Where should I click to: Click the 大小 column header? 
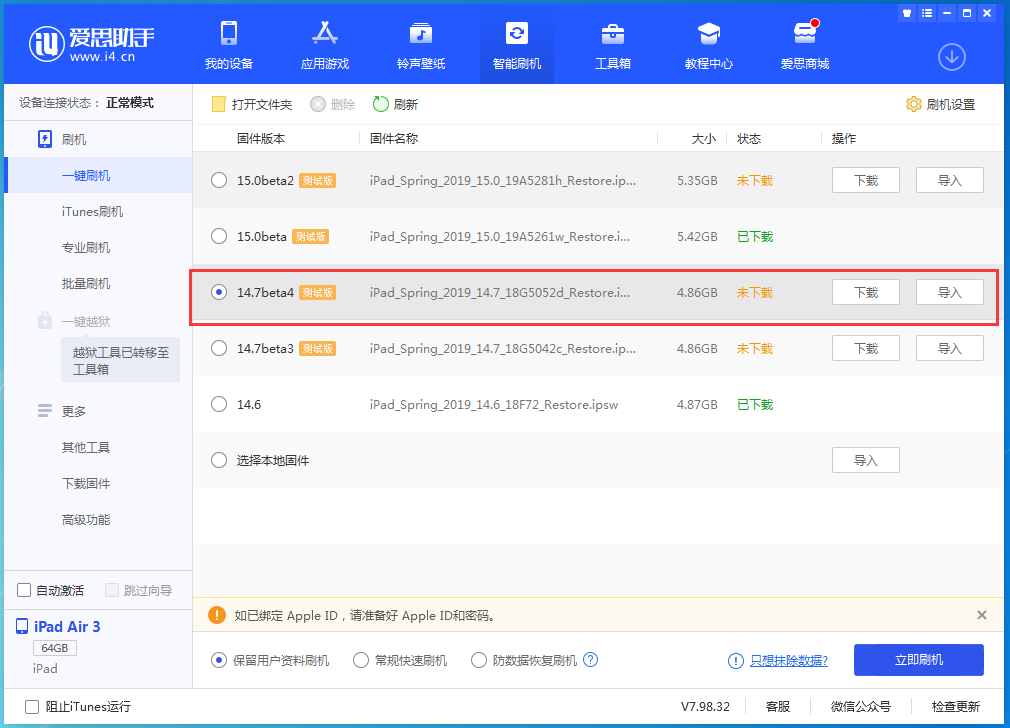703,139
